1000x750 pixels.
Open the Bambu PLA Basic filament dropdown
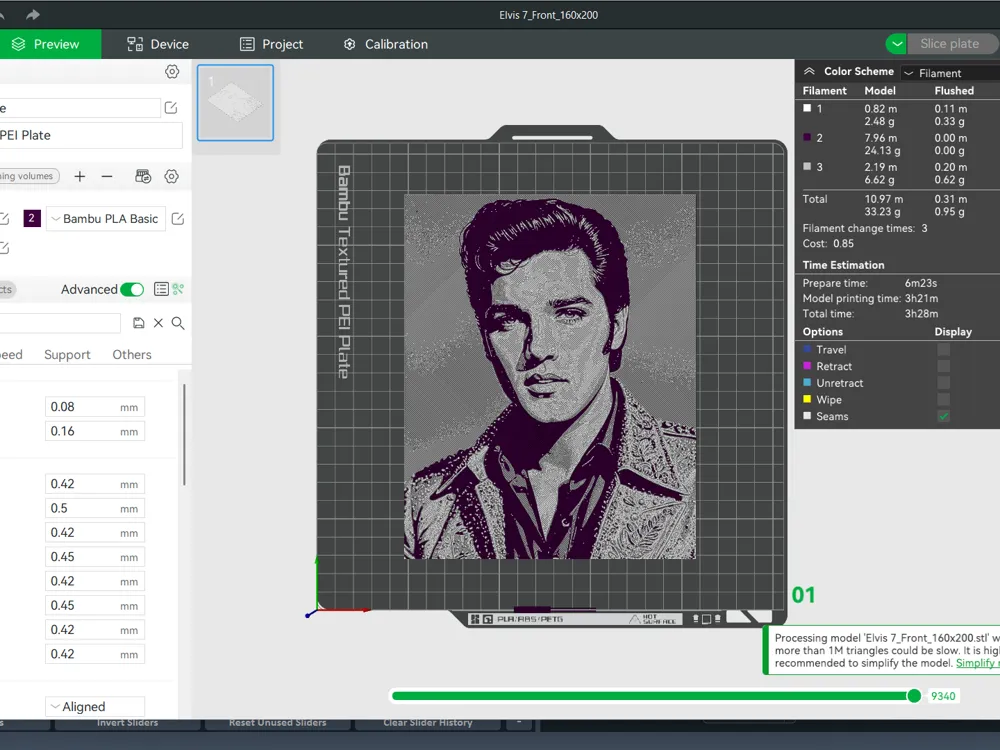pyautogui.click(x=106, y=219)
